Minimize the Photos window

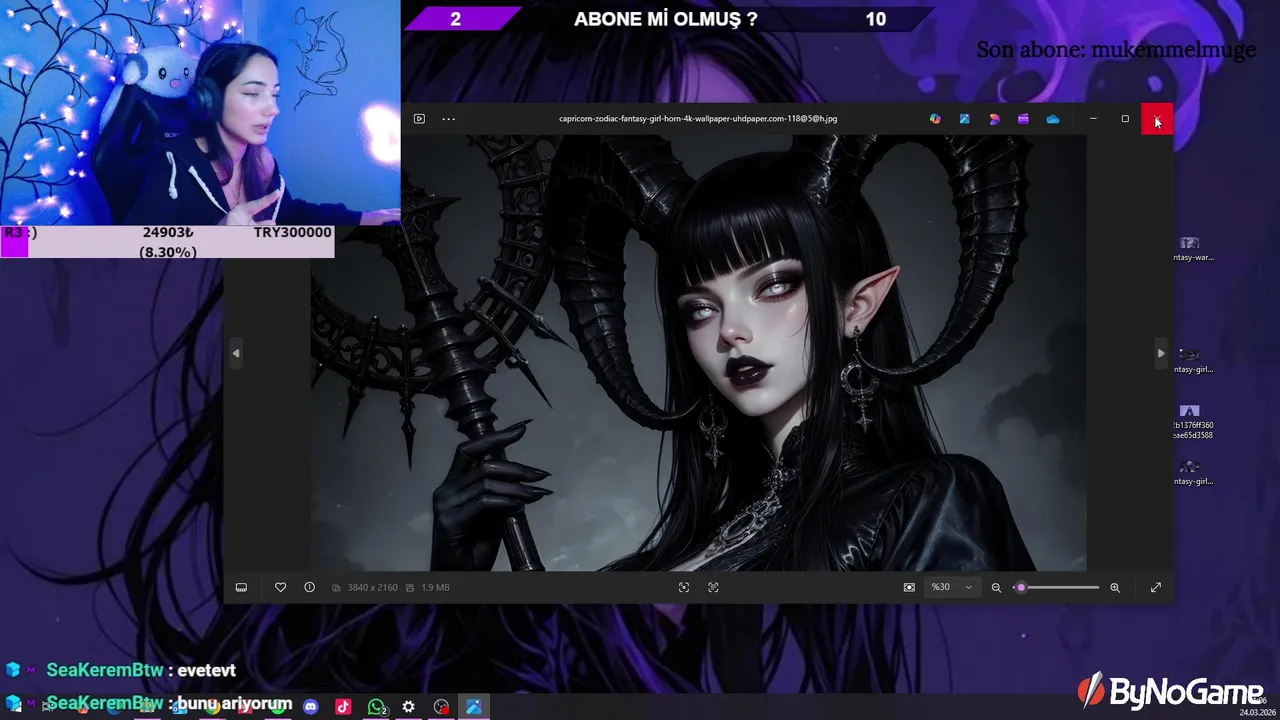(x=1093, y=118)
